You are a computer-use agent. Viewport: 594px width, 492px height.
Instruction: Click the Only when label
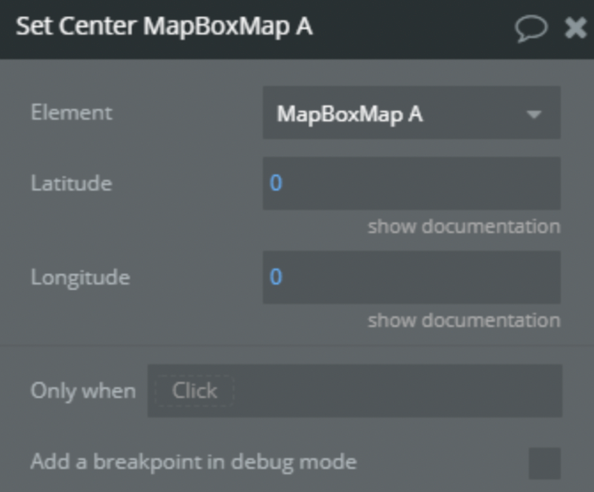point(83,391)
